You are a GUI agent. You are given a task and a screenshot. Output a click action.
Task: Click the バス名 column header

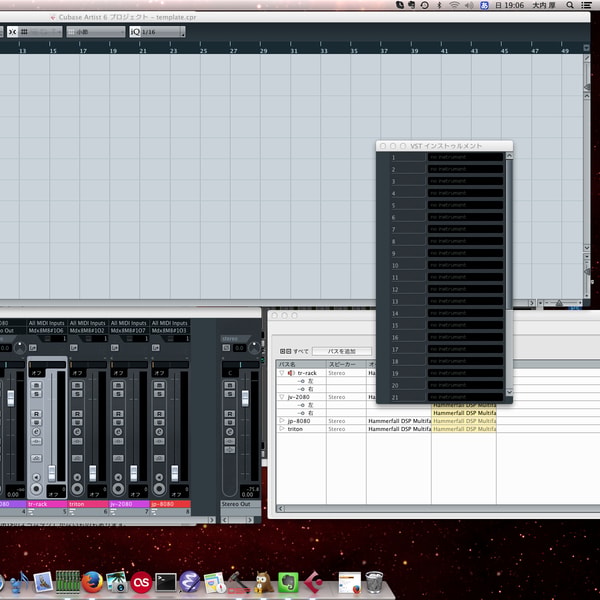coord(301,364)
